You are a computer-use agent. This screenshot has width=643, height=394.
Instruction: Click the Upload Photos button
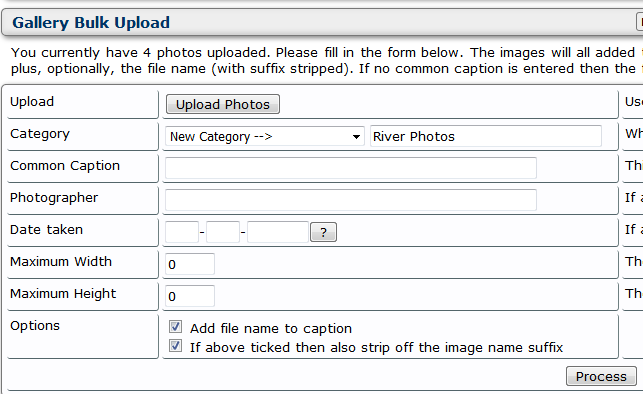pos(223,104)
